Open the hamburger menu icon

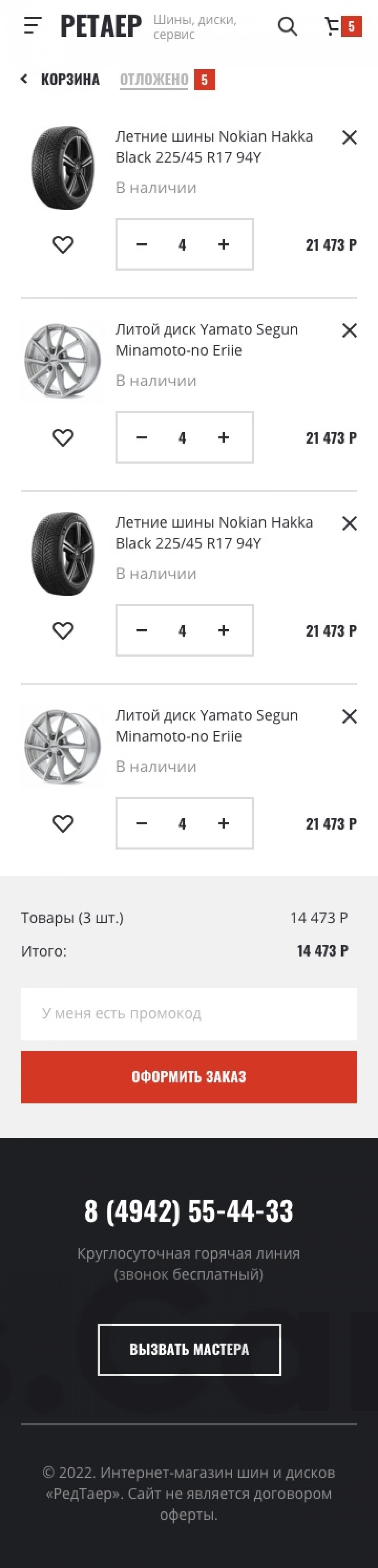pyautogui.click(x=32, y=26)
